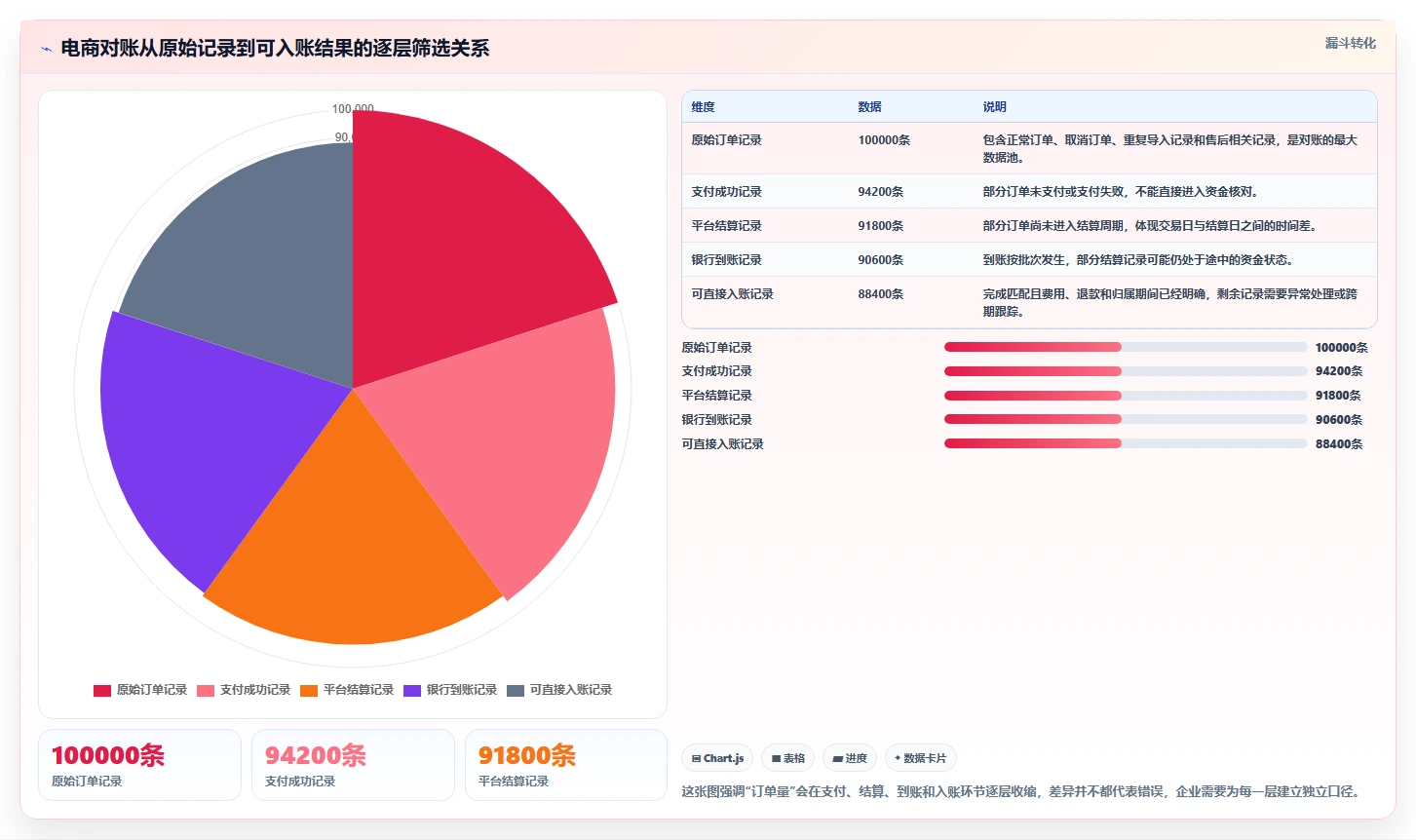Click the 说明 column header
This screenshot has width=1416, height=840.
[x=994, y=107]
